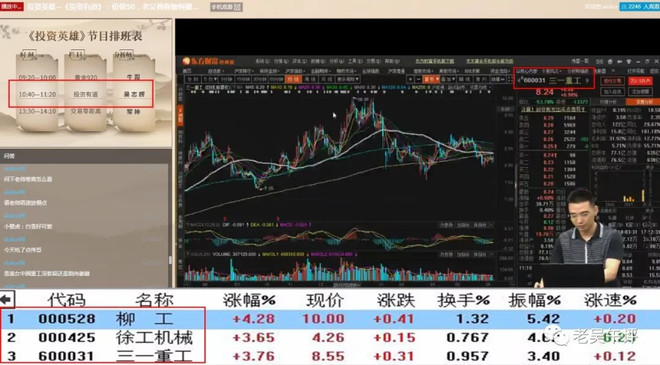Click the zoom-out minus chart button

[418, 79]
